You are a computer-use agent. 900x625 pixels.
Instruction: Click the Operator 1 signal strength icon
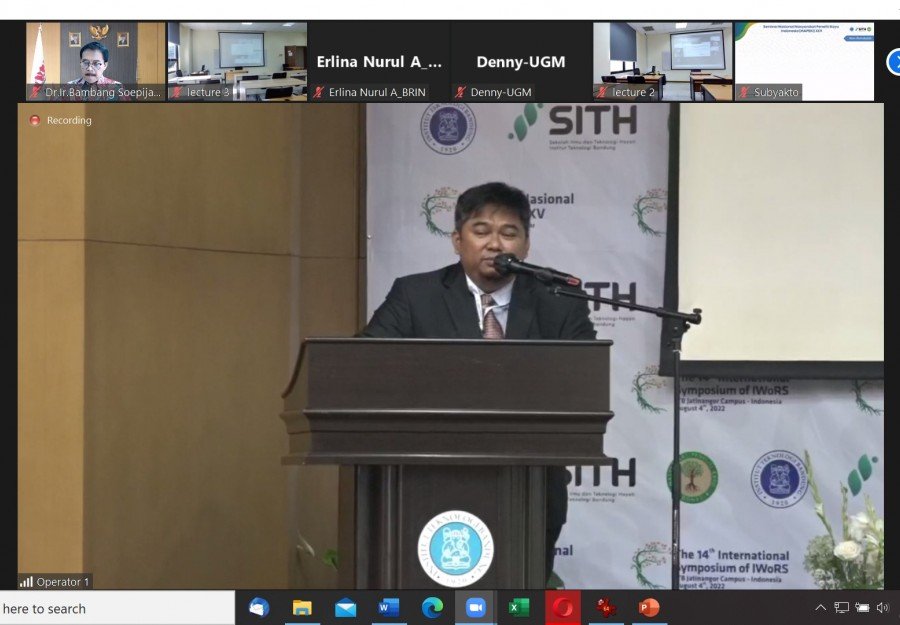26,581
